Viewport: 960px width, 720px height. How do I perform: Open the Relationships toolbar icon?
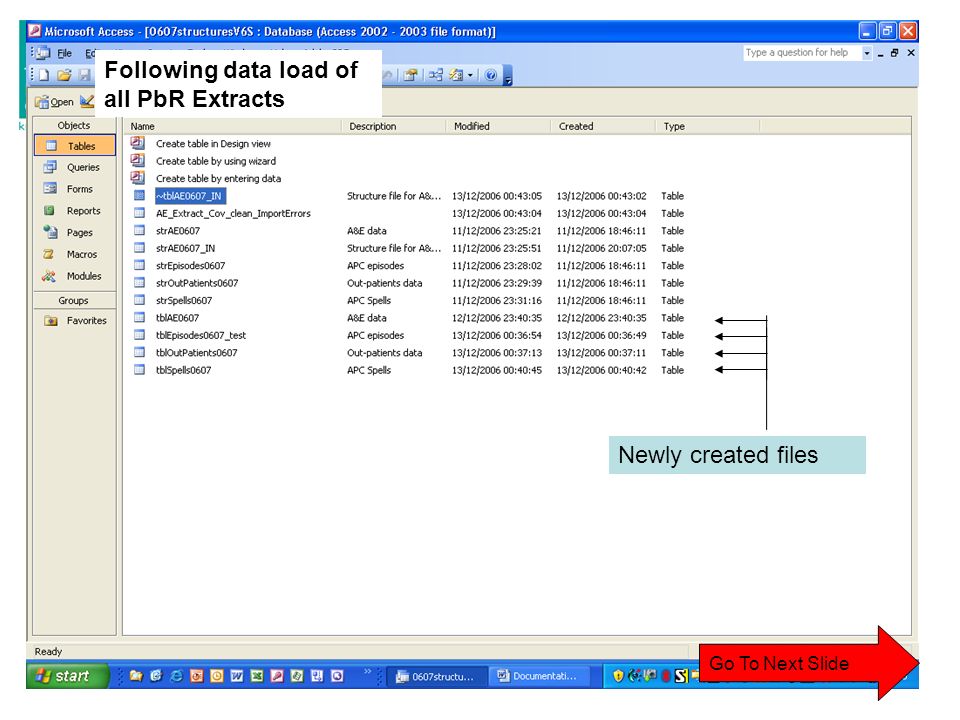435,75
